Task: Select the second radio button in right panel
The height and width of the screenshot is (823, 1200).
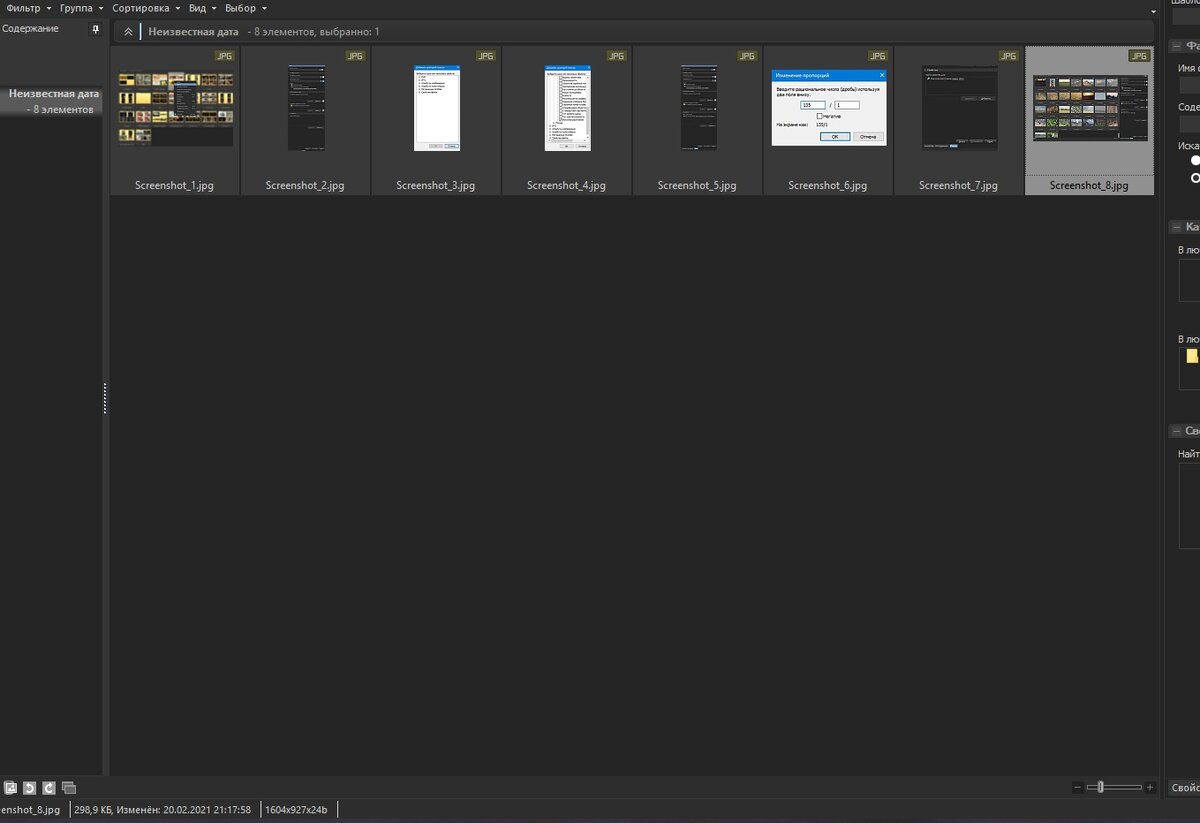Action: coord(1195,178)
